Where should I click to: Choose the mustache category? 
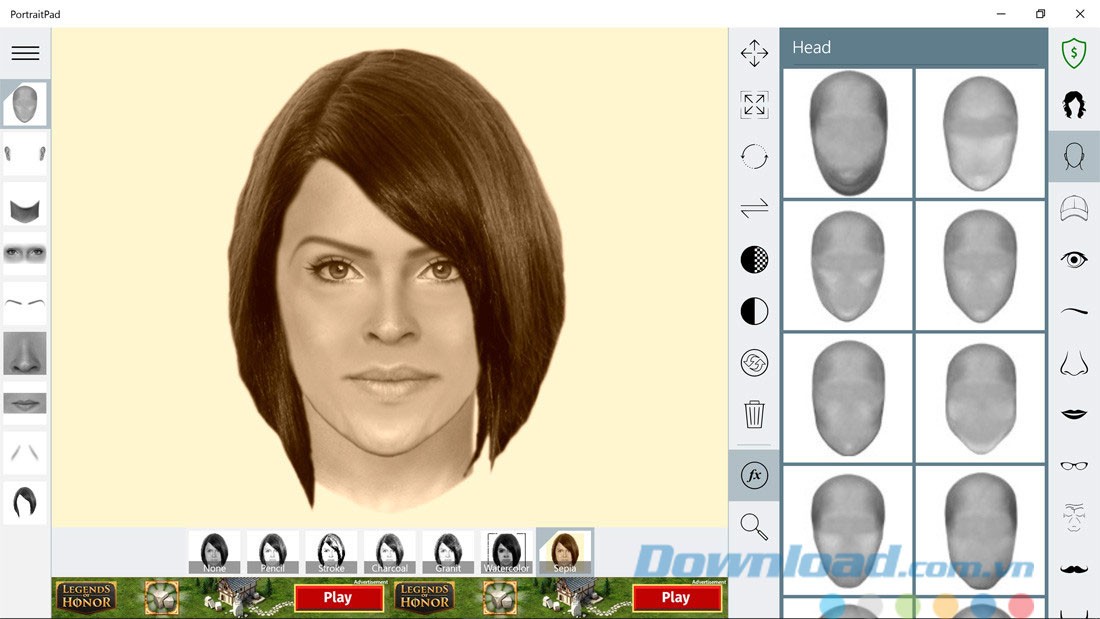(x=1074, y=569)
